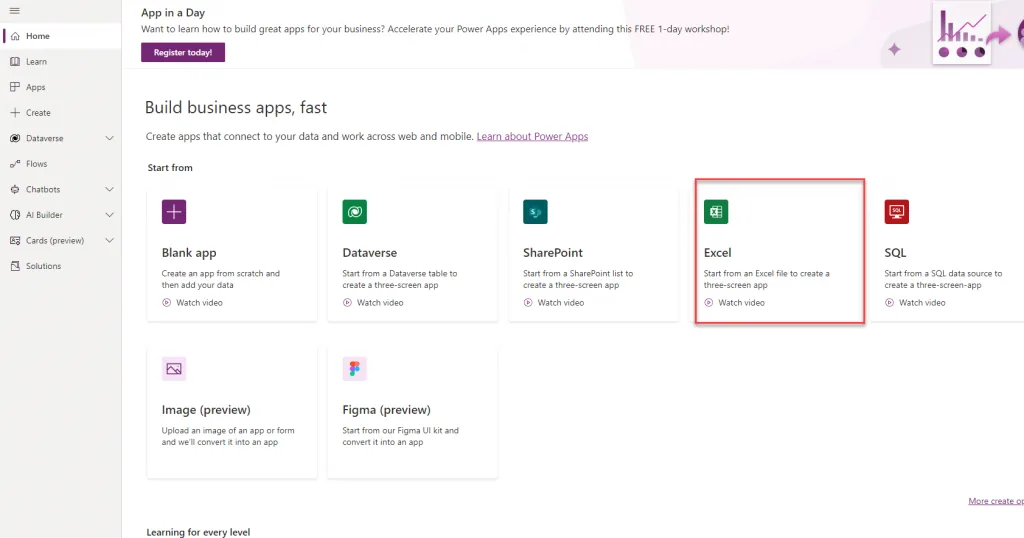Click the Flows icon in sidebar
The width and height of the screenshot is (1024, 538).
pos(15,164)
